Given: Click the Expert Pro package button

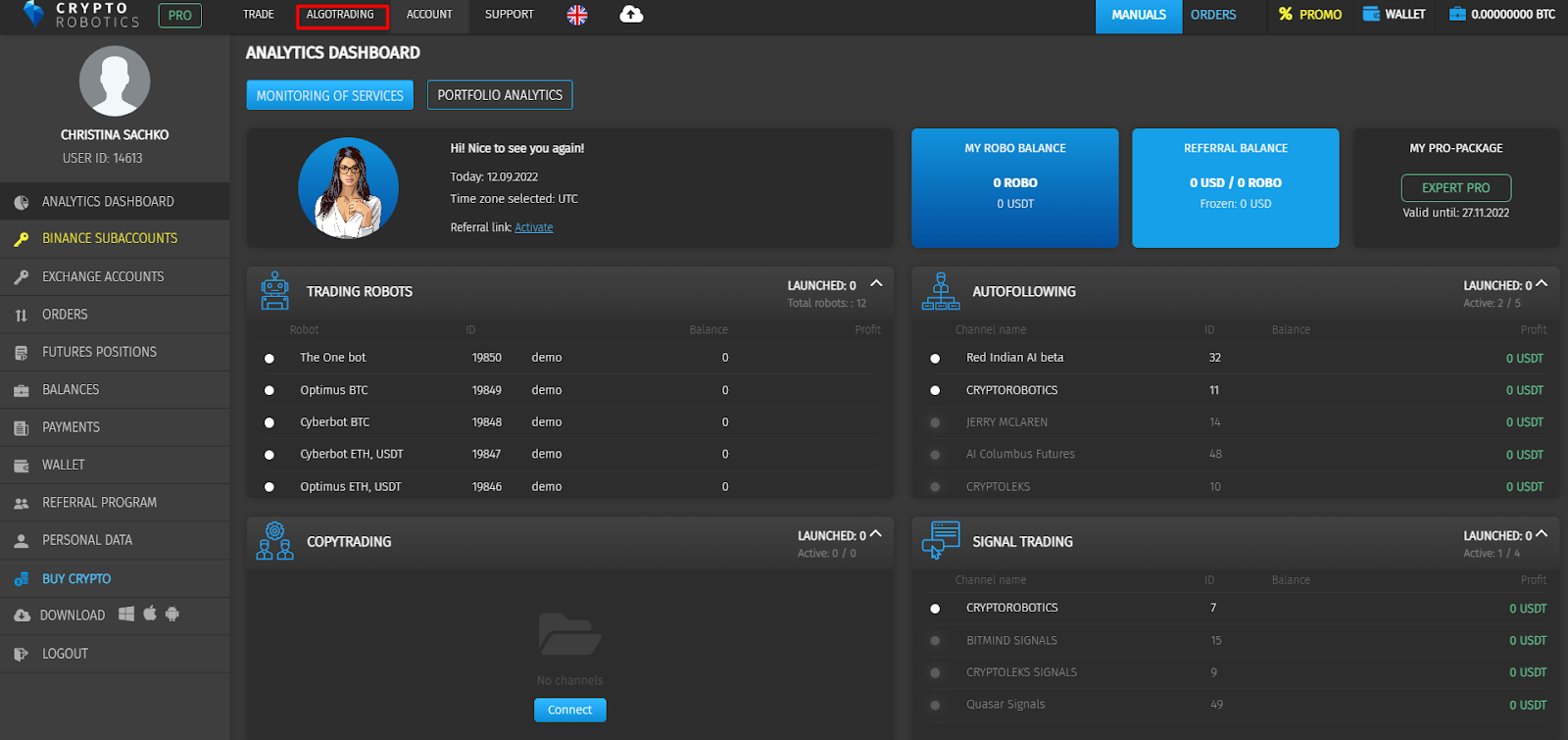Looking at the screenshot, I should pos(1456,187).
